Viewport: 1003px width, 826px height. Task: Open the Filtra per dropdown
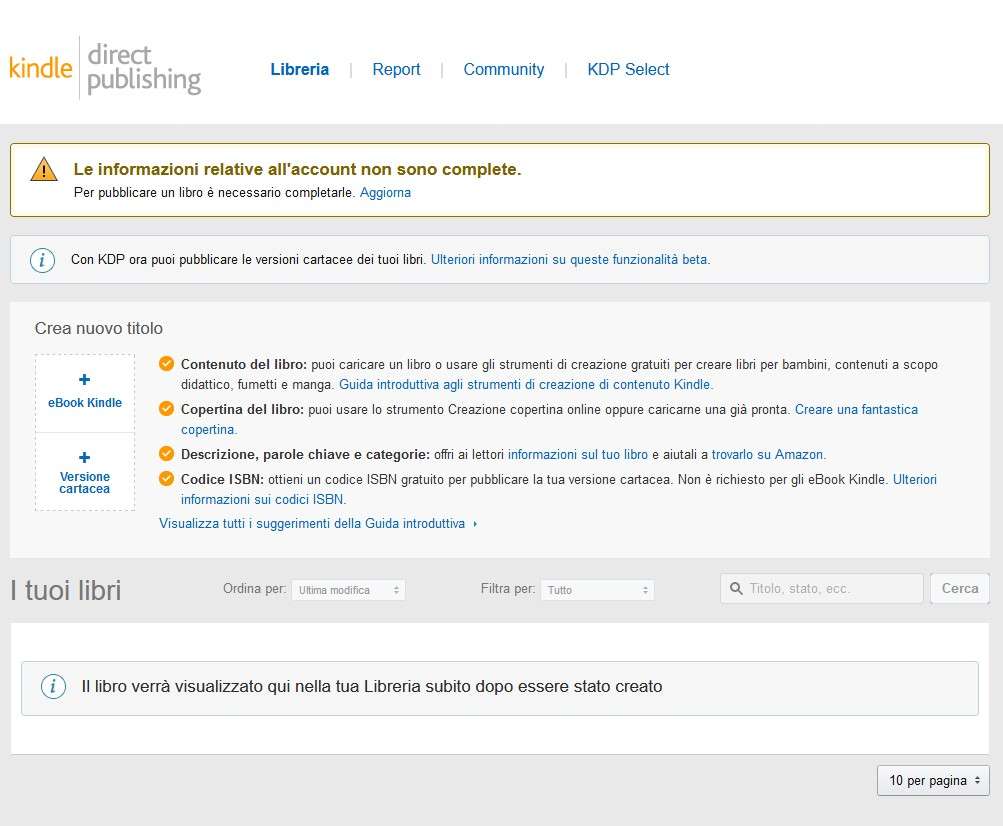(x=597, y=590)
